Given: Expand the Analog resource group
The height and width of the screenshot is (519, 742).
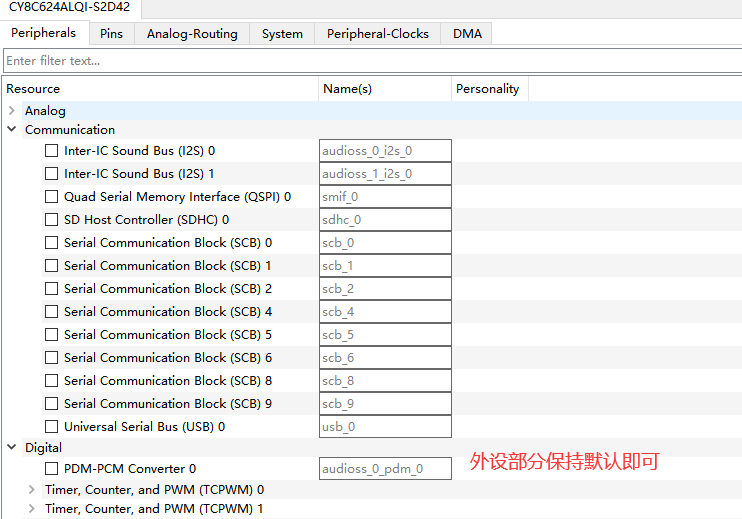Looking at the screenshot, I should (12, 111).
